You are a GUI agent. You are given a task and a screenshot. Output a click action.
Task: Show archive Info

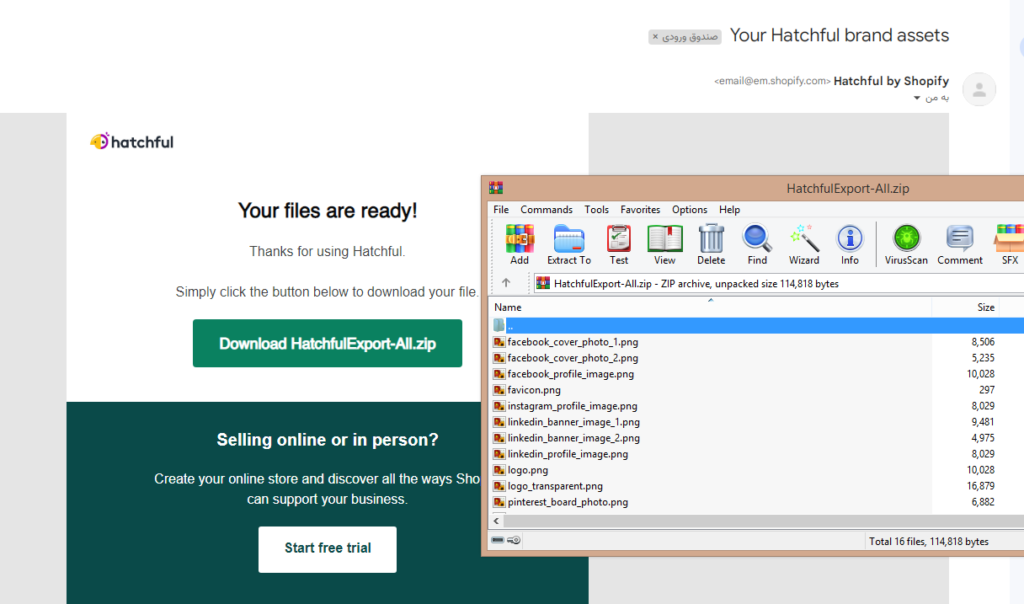[x=850, y=243]
